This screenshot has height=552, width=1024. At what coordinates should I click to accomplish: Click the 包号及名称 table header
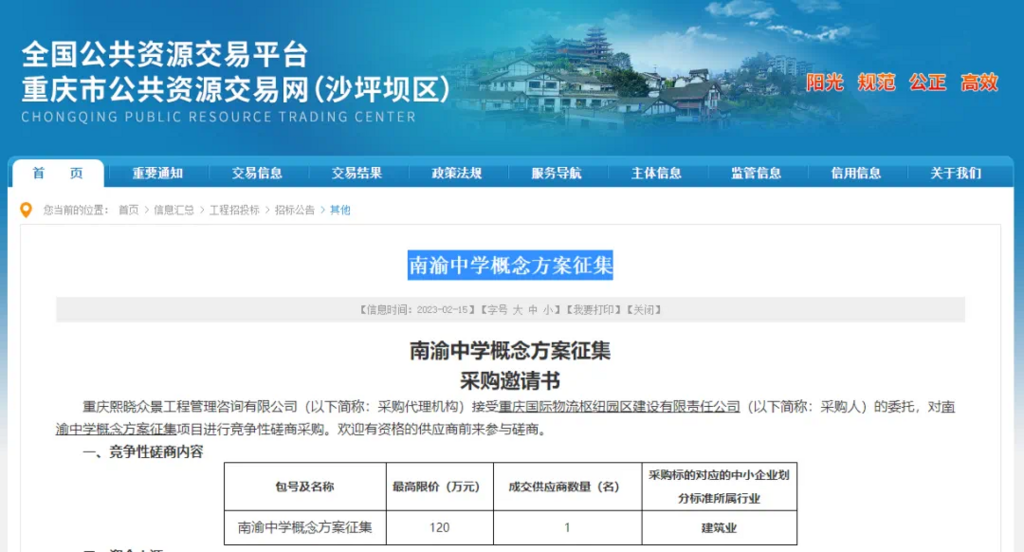[305, 487]
